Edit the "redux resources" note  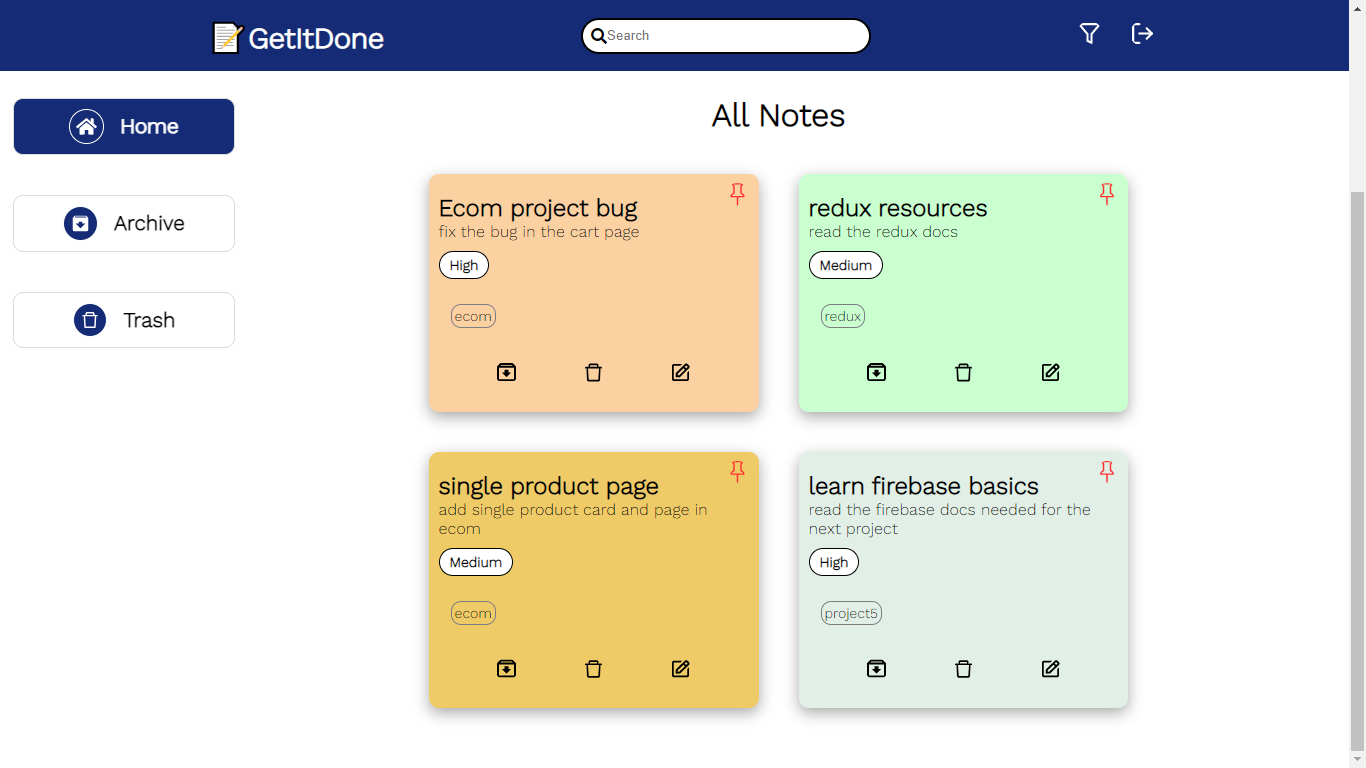1050,372
